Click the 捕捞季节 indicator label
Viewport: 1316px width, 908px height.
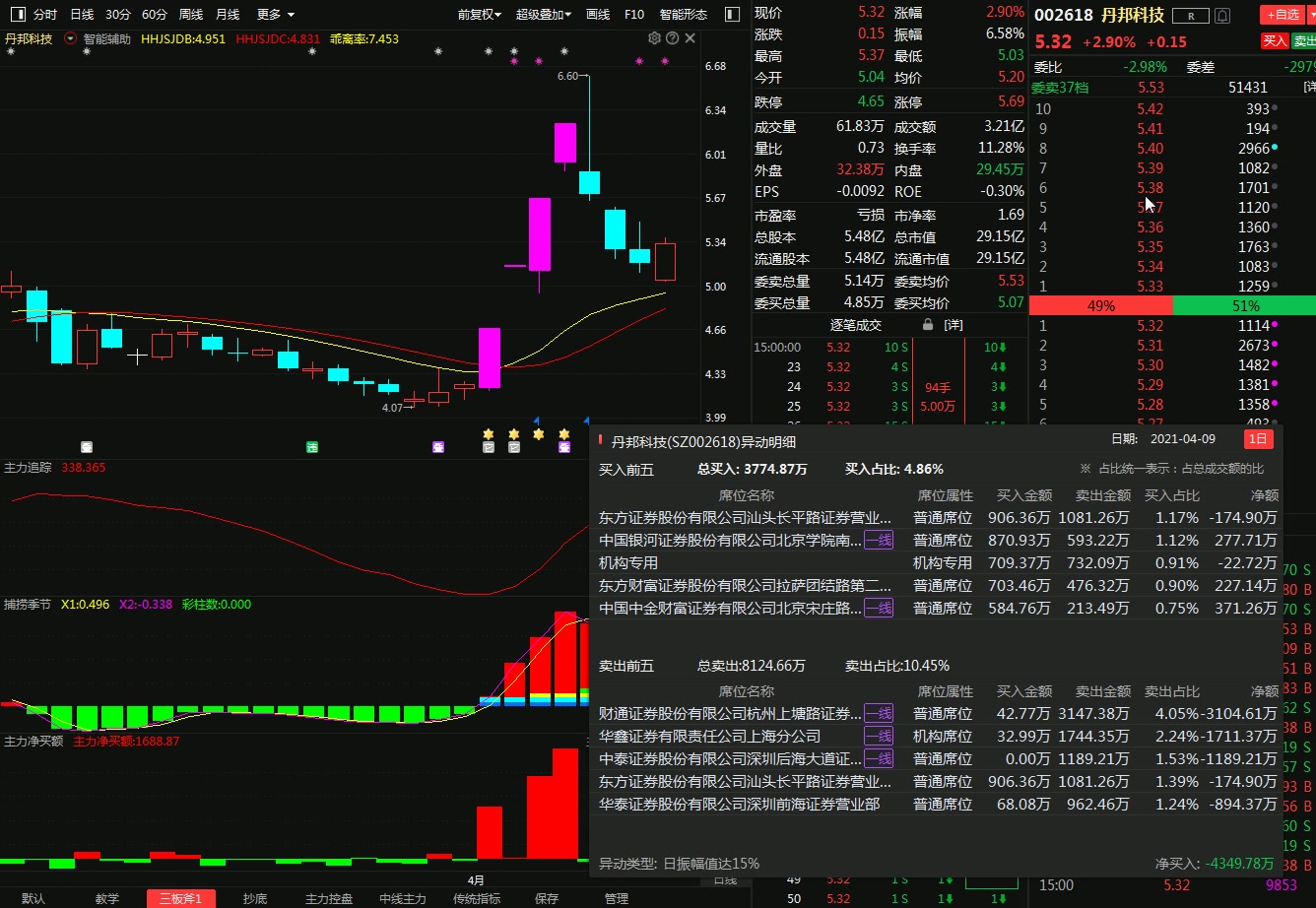coord(28,605)
